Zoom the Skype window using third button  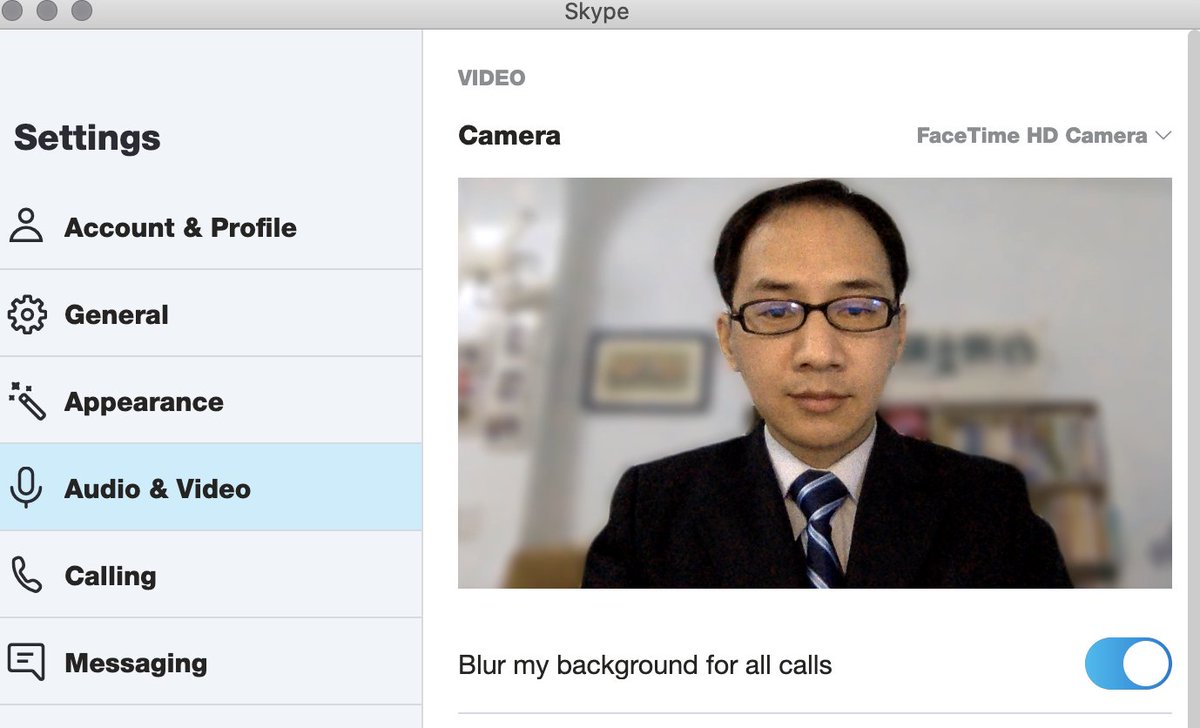click(82, 10)
